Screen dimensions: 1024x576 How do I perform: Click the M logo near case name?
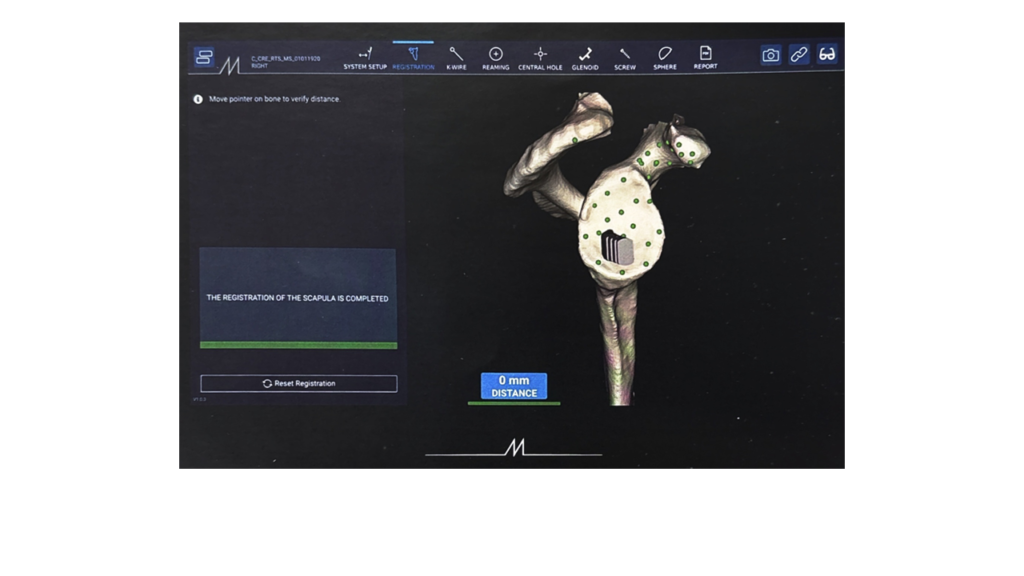point(229,65)
